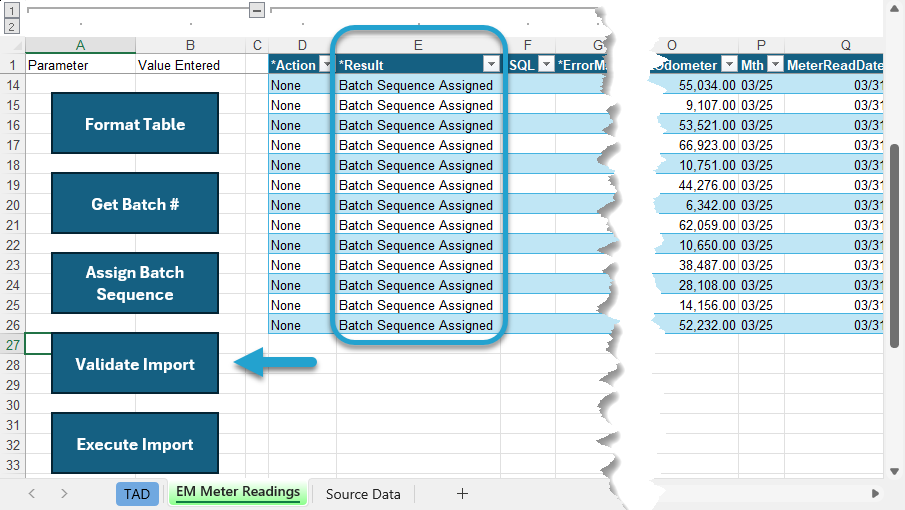Select row 27 header
Screen dimensions: 905x510
[x=13, y=345]
